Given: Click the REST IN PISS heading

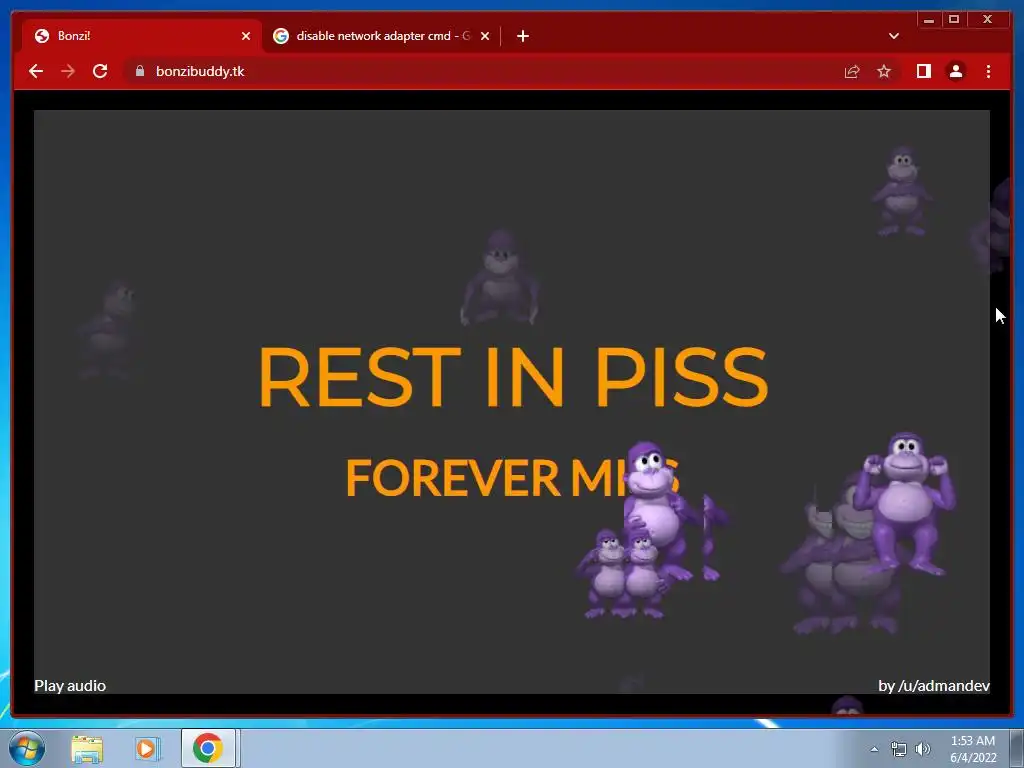Looking at the screenshot, I should 513,377.
